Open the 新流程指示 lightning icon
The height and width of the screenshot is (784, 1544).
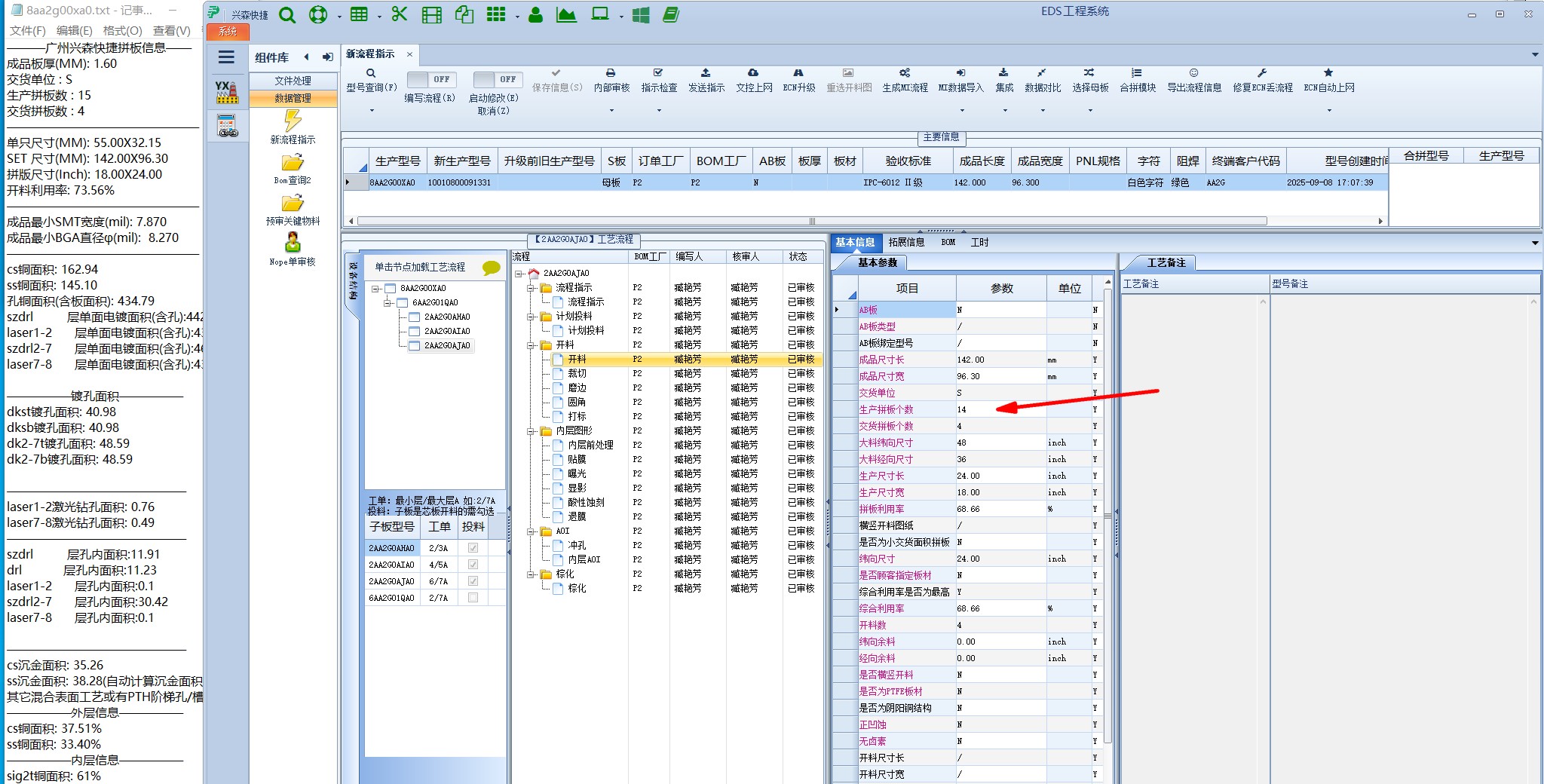pyautogui.click(x=293, y=121)
